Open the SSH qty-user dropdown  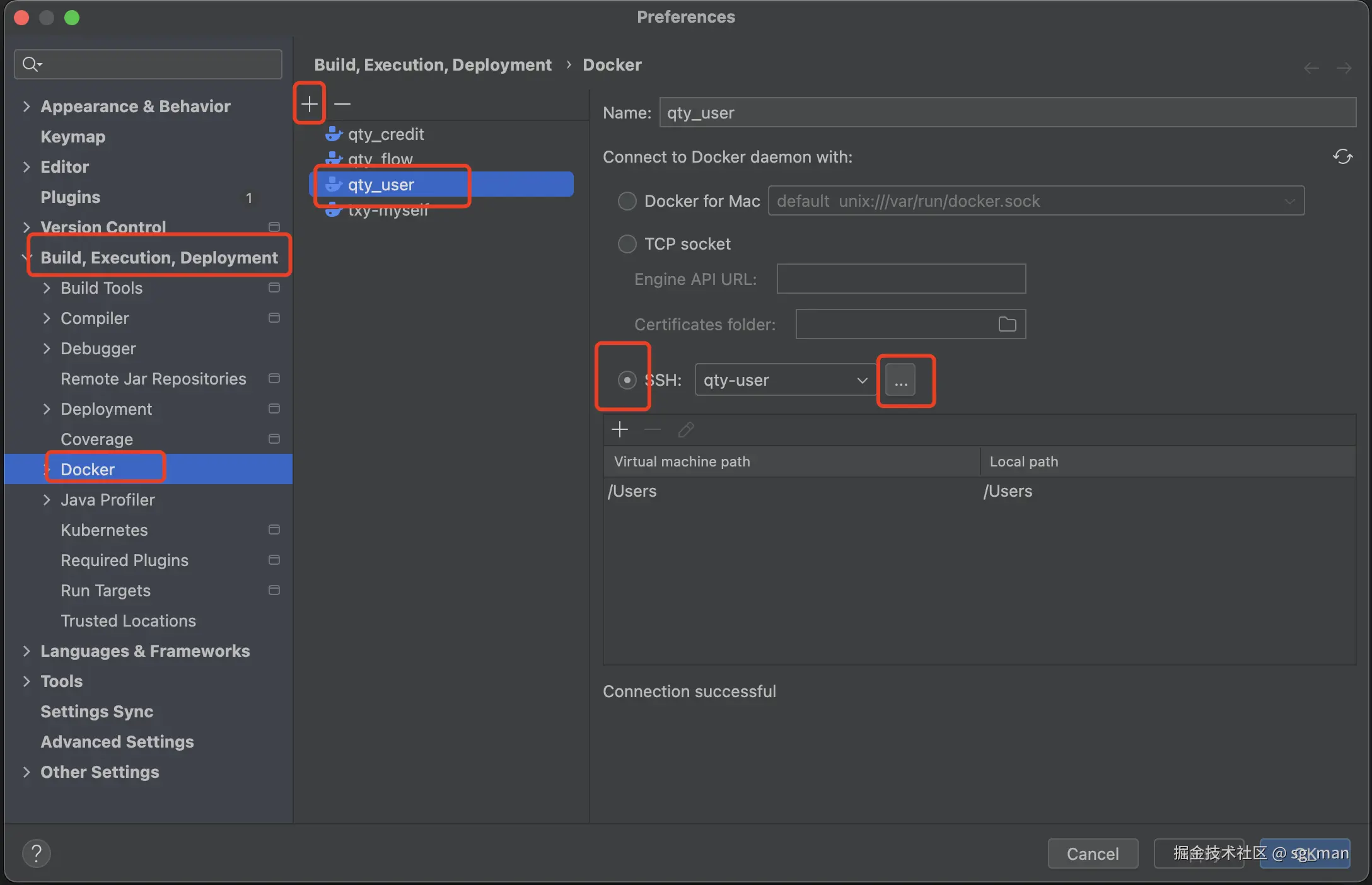point(784,380)
